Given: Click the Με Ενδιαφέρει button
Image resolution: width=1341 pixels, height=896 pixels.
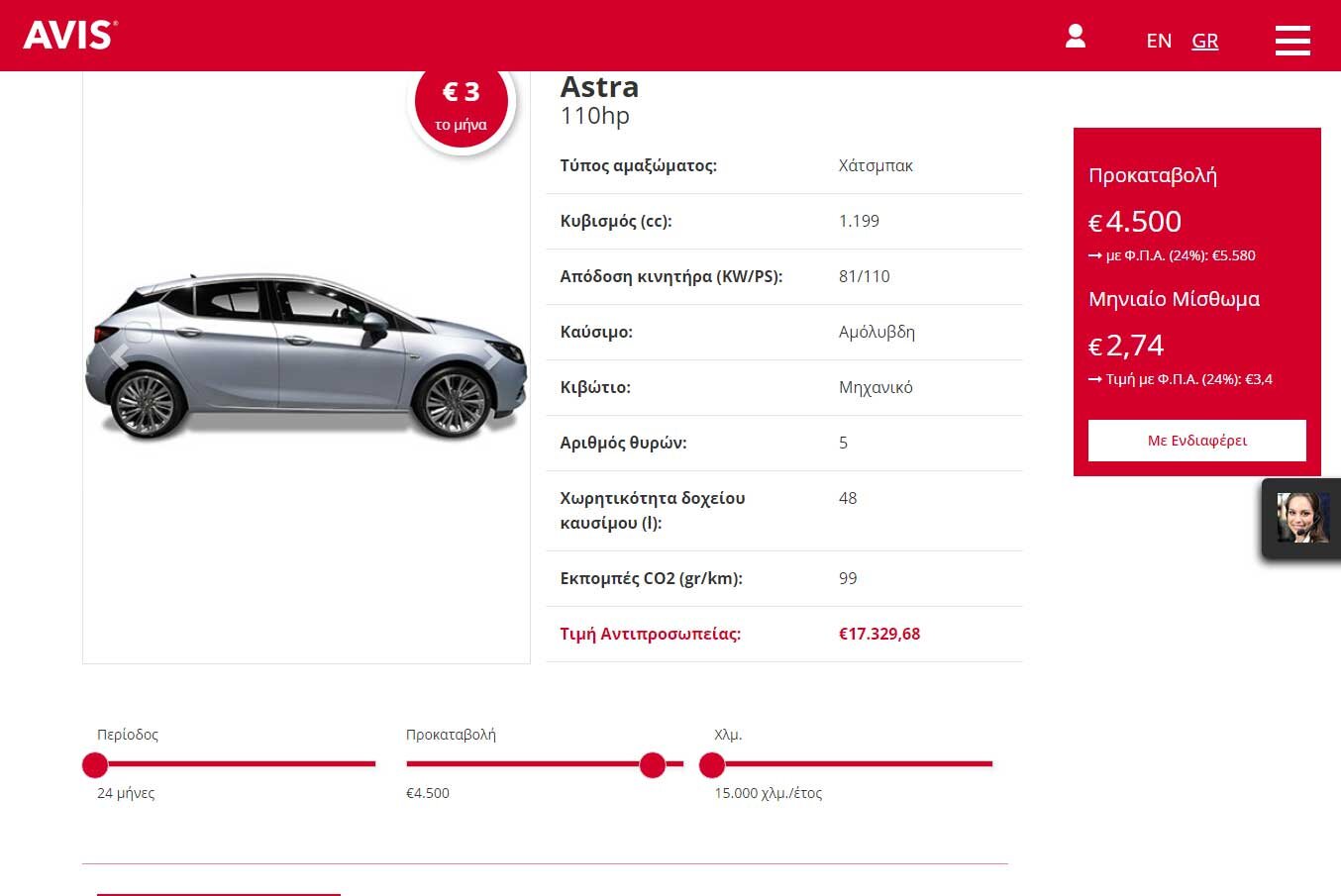Looking at the screenshot, I should (1197, 441).
